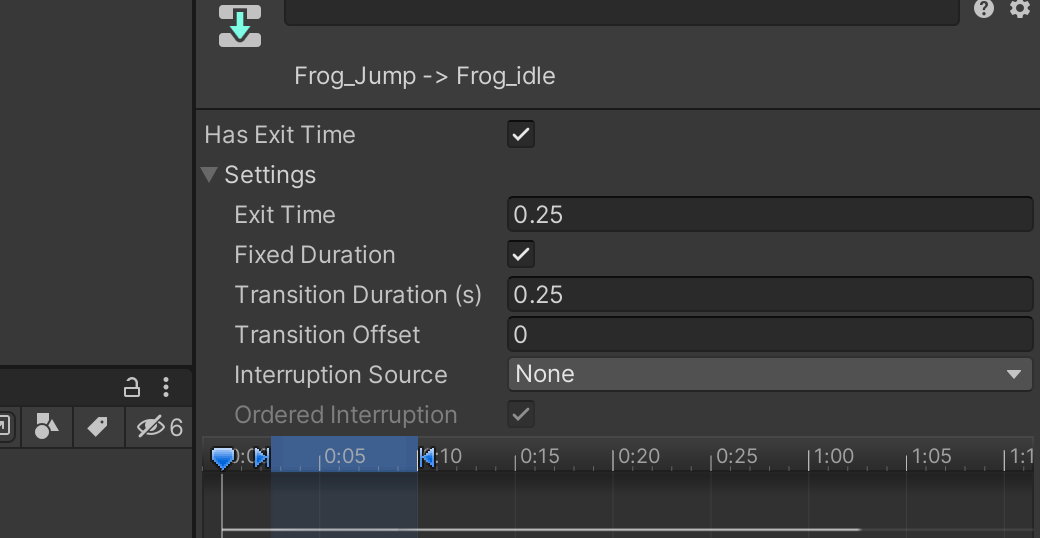The width and height of the screenshot is (1040, 538).
Task: Uncheck the Has Exit Time checkbox
Action: 521,135
